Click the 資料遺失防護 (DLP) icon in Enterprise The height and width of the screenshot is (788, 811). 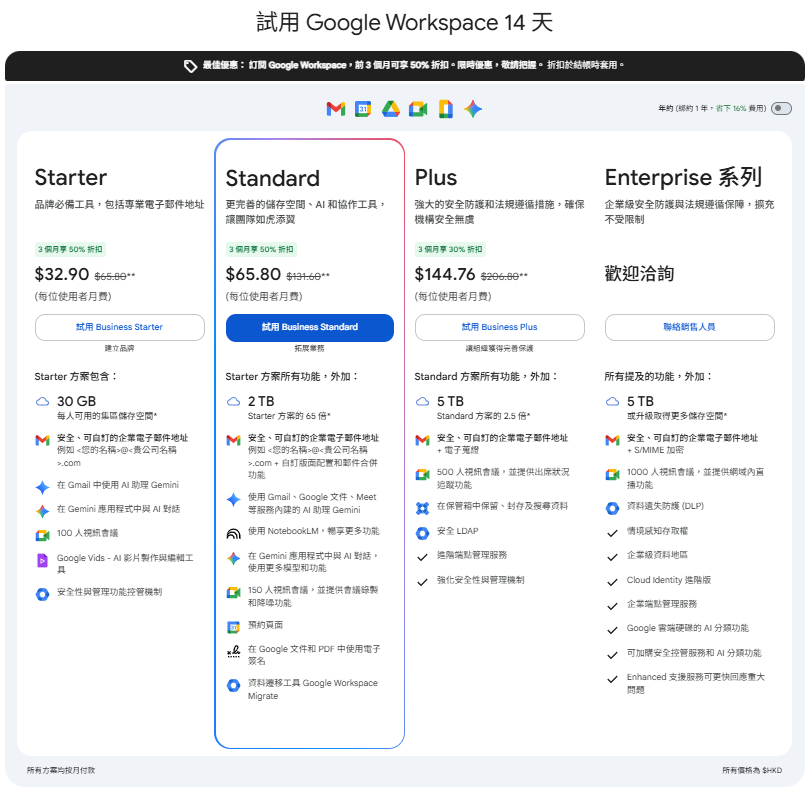point(612,507)
